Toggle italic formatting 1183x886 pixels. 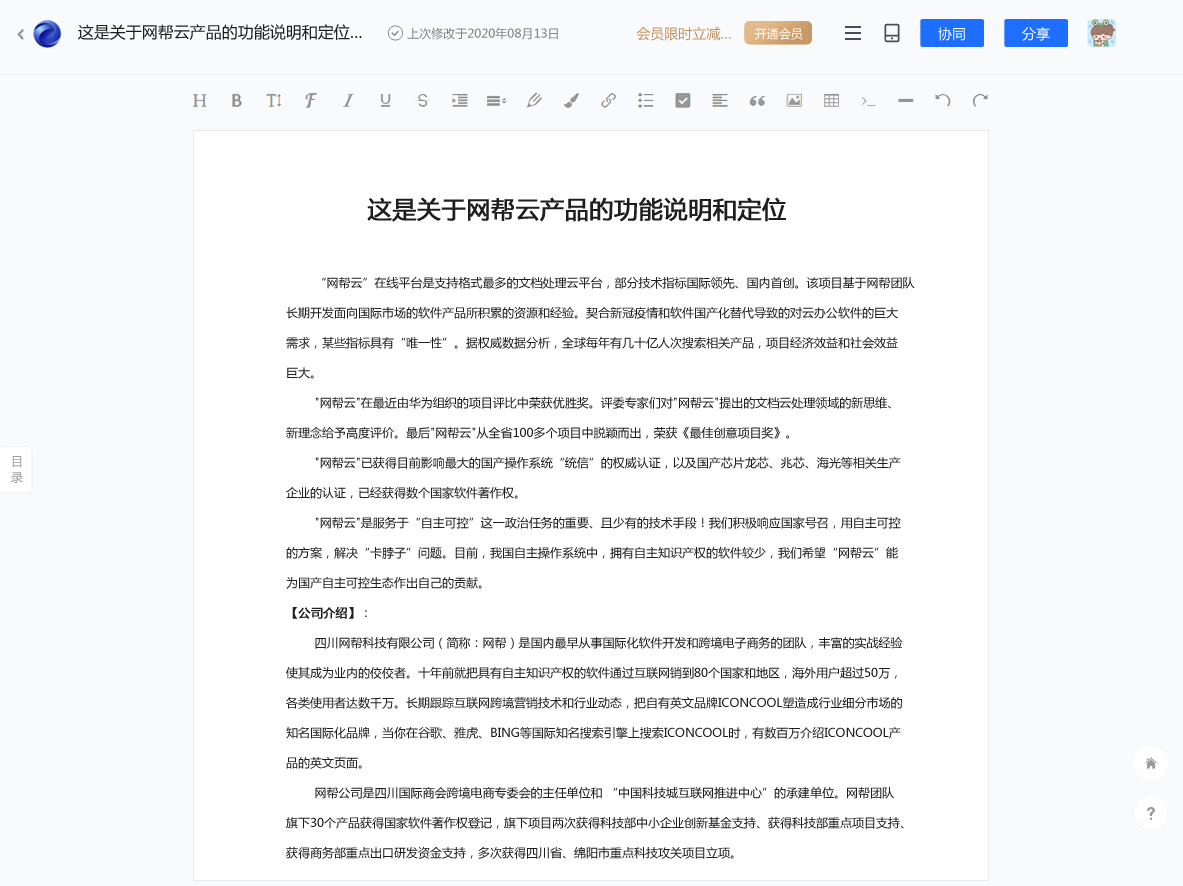pos(348,100)
